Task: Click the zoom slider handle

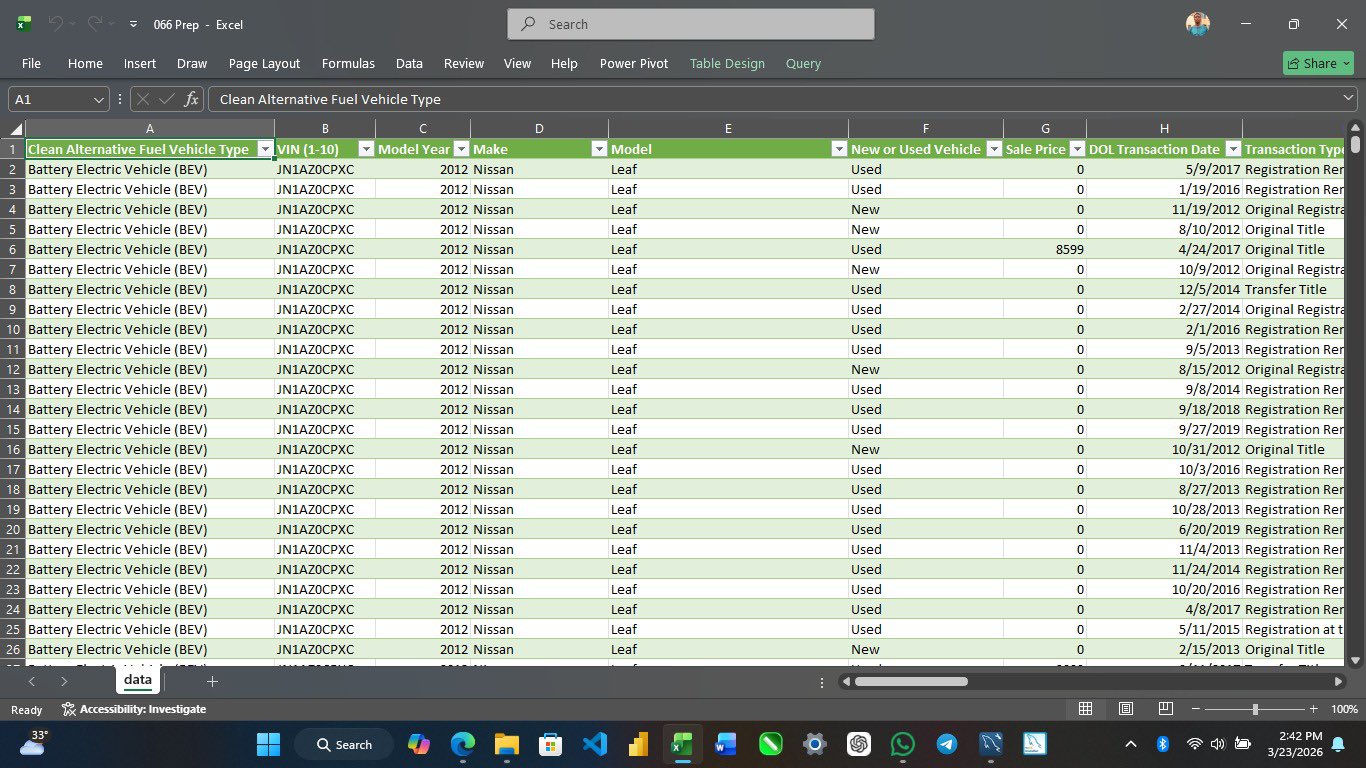Action: [1255, 709]
